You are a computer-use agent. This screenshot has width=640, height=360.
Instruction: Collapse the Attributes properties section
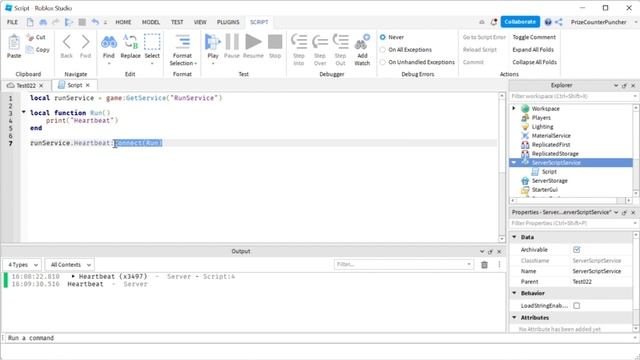[x=514, y=317]
